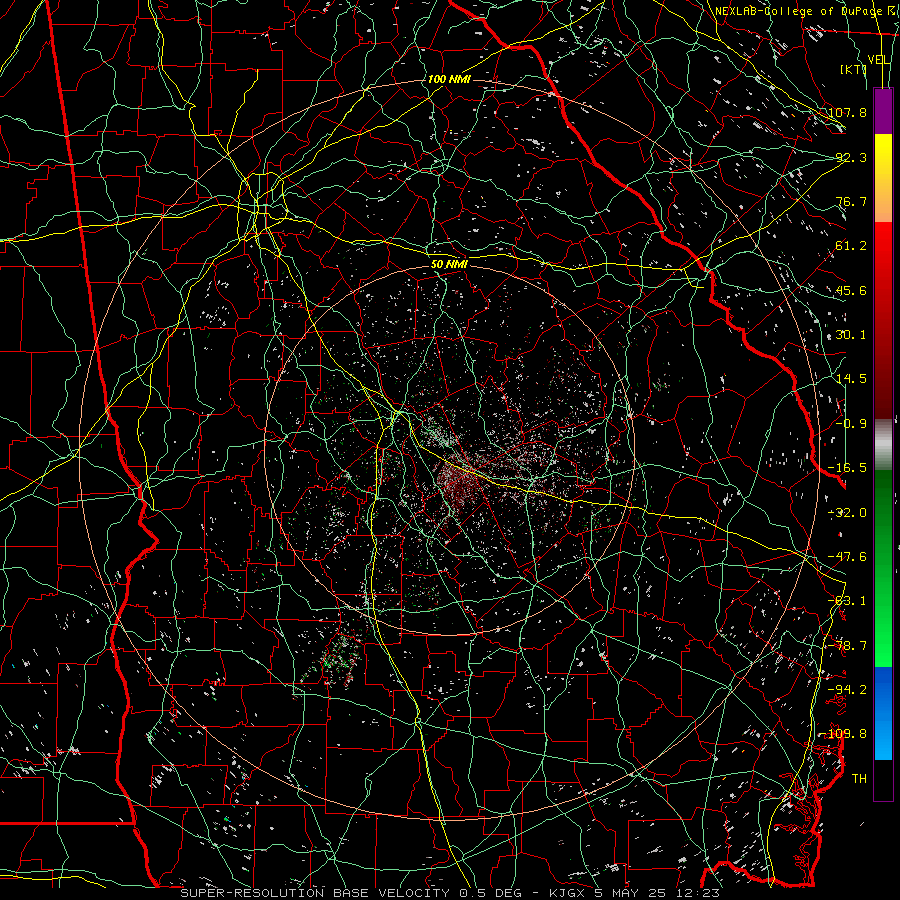Click the light blue segment of the color bar

tap(883, 740)
